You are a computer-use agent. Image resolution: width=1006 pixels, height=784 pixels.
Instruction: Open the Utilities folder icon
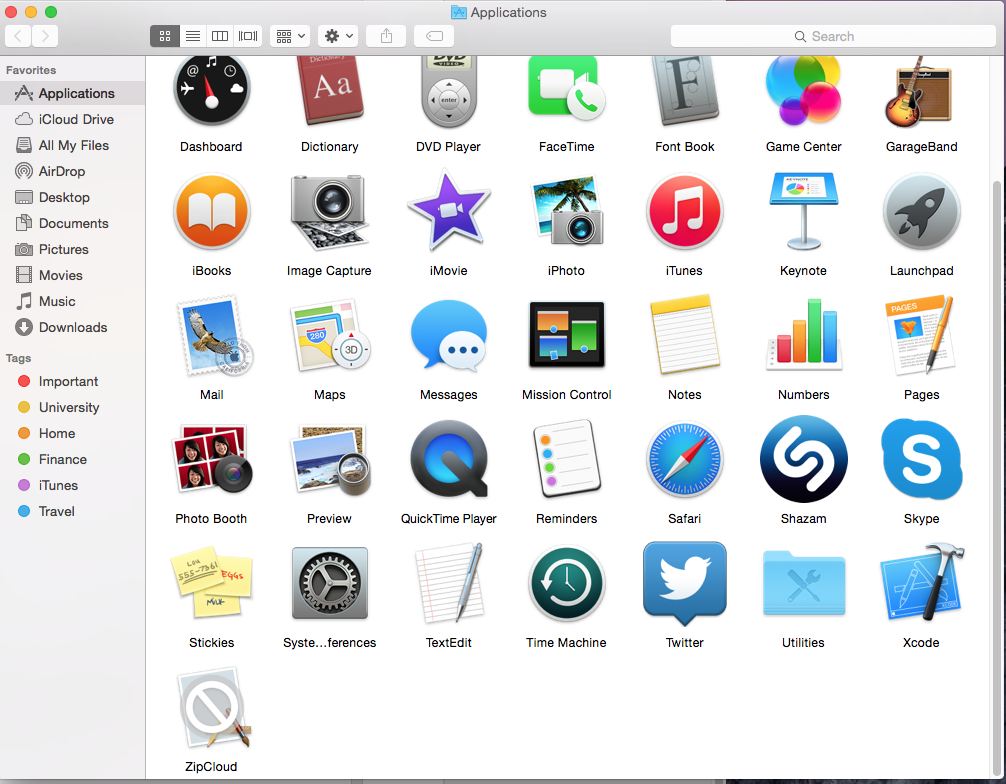803,583
